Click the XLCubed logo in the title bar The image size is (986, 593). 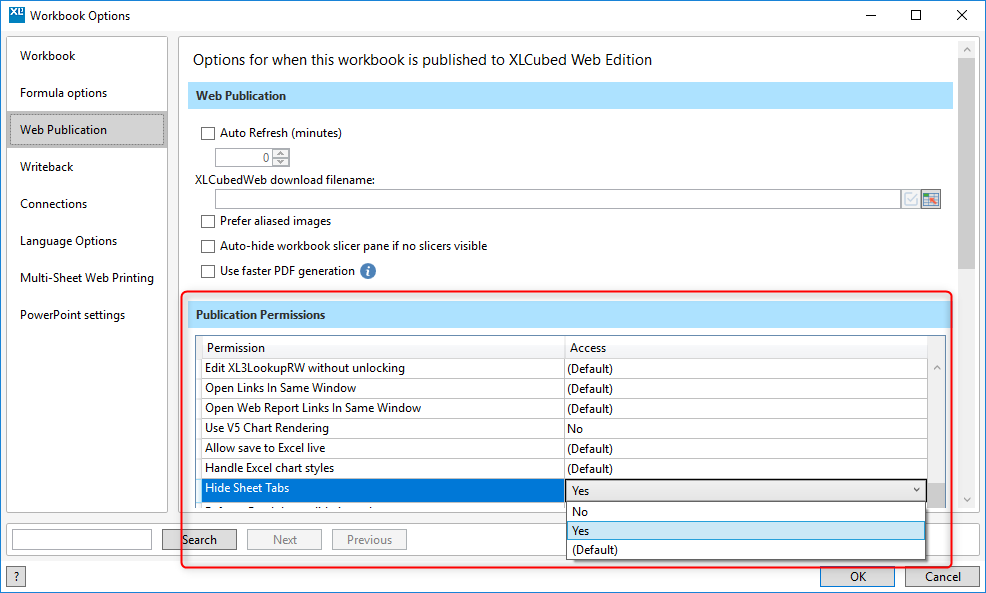(x=17, y=15)
